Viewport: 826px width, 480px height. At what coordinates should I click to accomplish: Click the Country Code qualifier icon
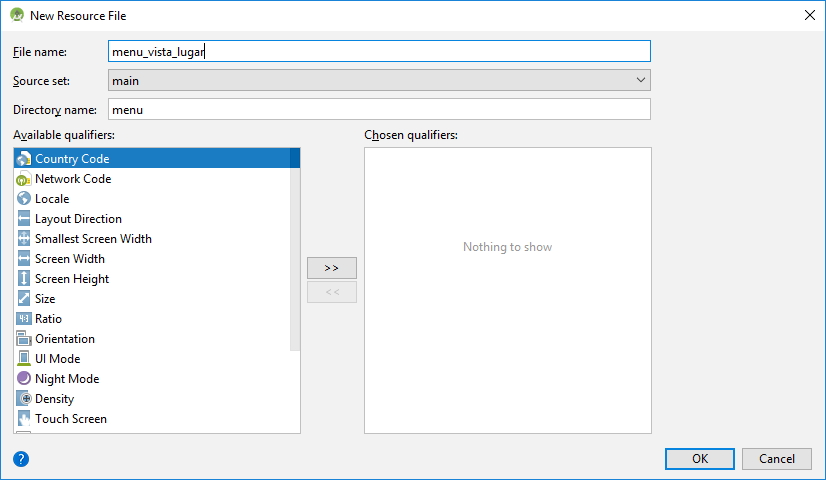pos(24,159)
